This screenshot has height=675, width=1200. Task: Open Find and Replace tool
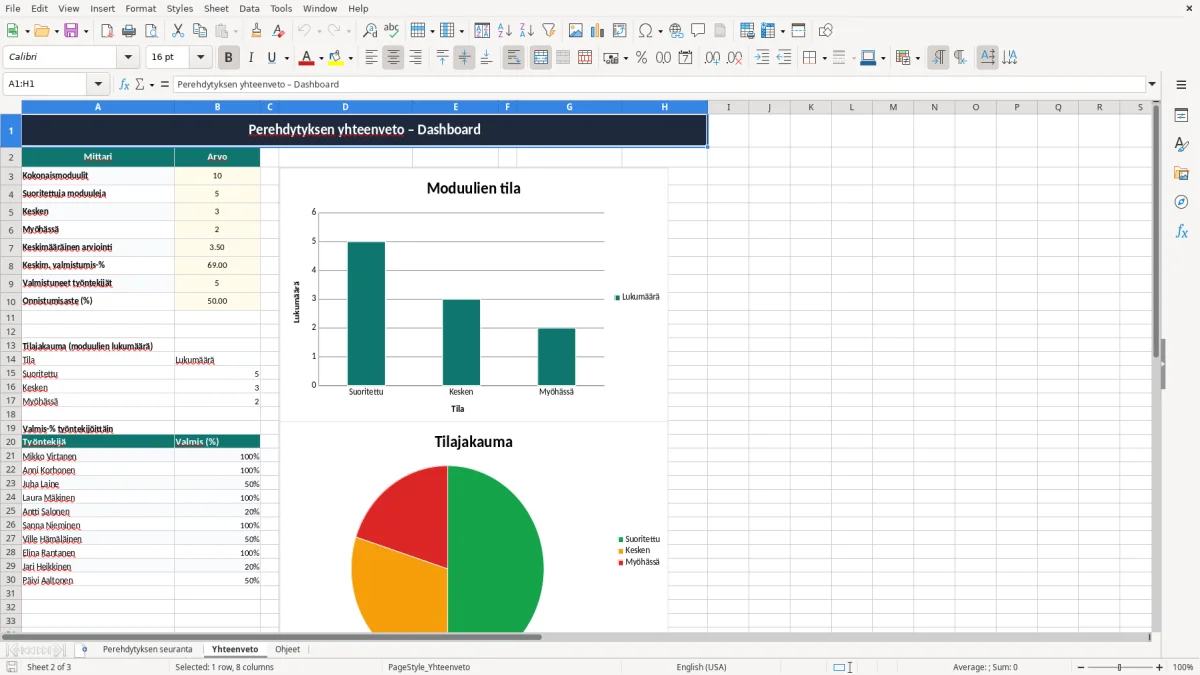coord(370,31)
